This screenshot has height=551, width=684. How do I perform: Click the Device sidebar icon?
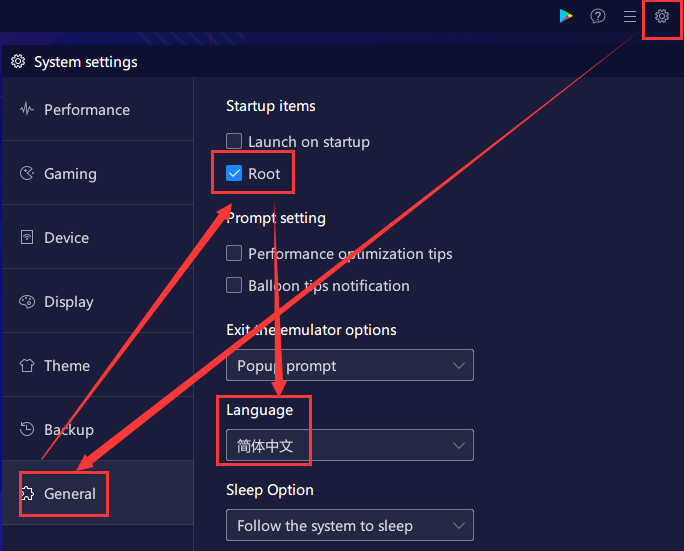point(27,237)
